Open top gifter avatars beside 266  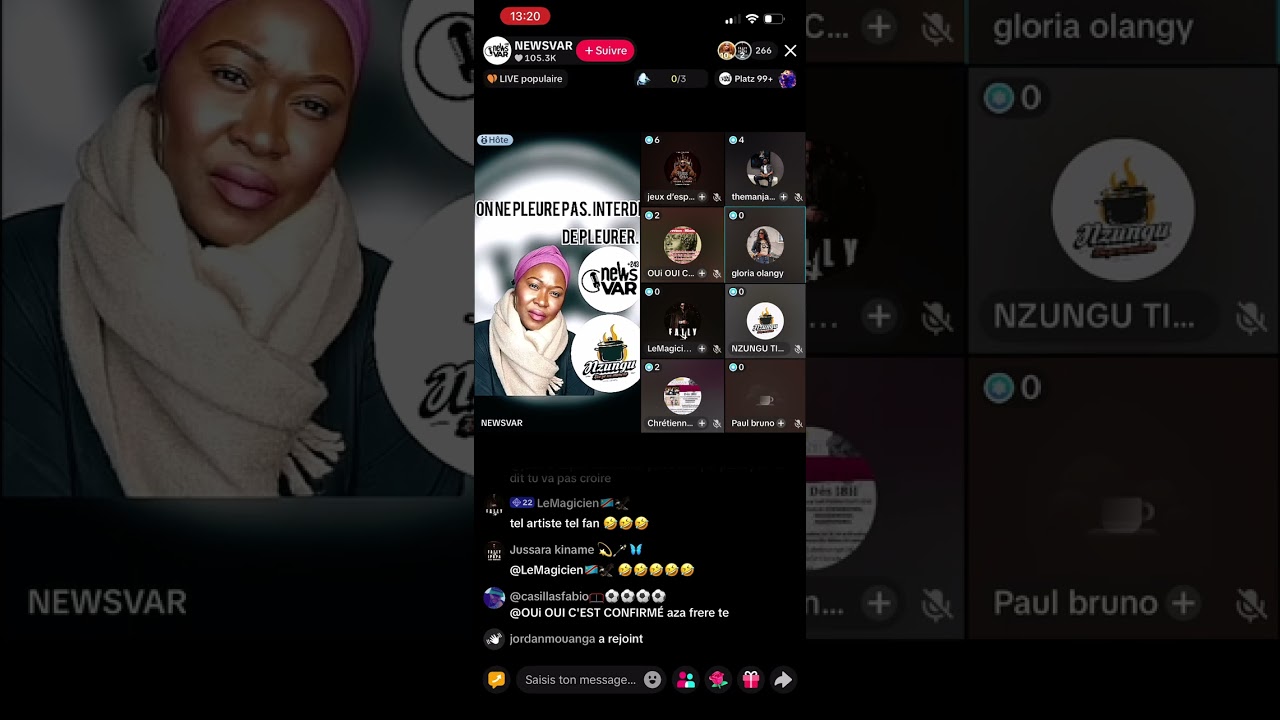735,51
